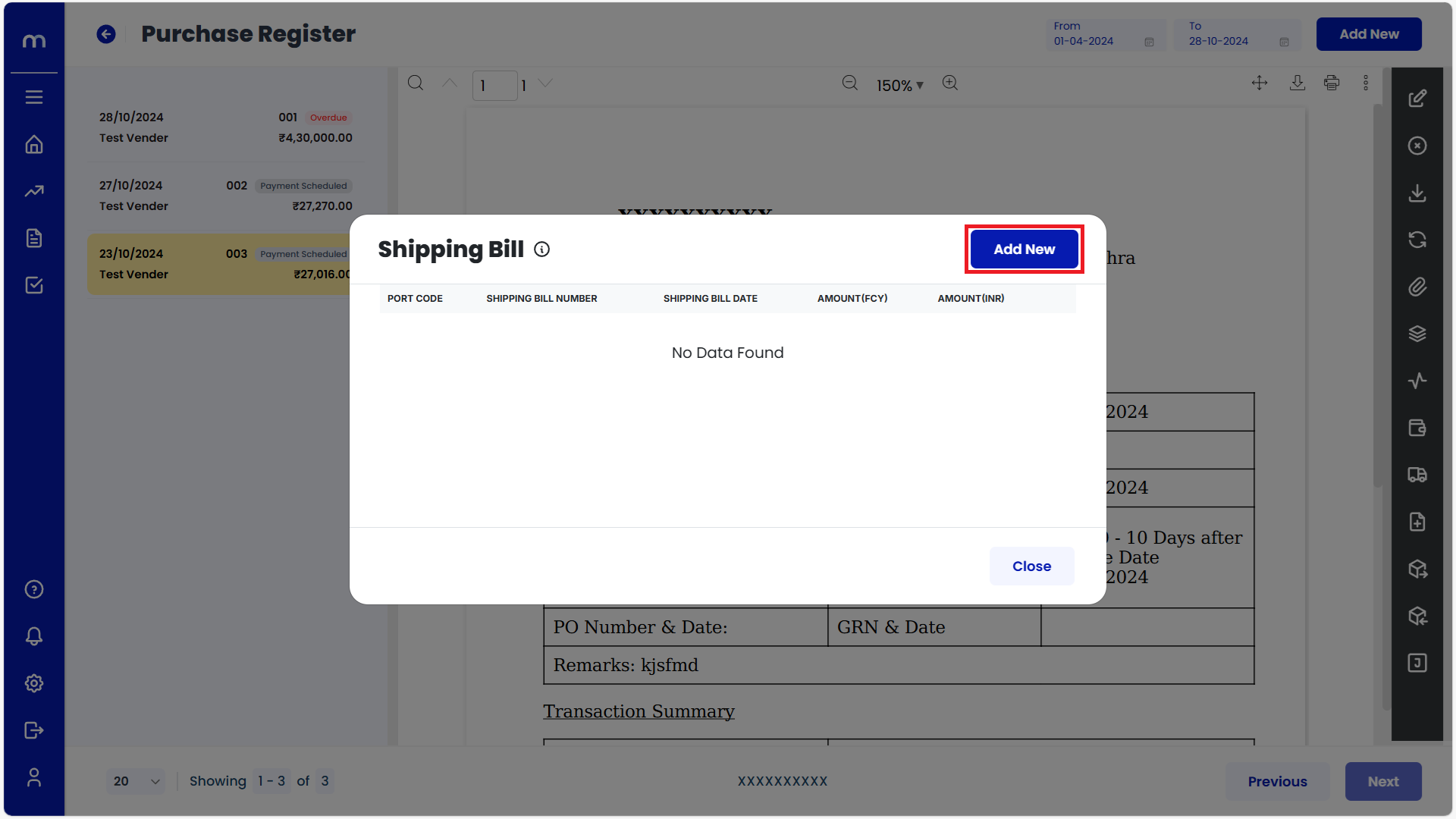Print the PDF from viewer toolbar
This screenshot has height=819, width=1456.
[1332, 83]
